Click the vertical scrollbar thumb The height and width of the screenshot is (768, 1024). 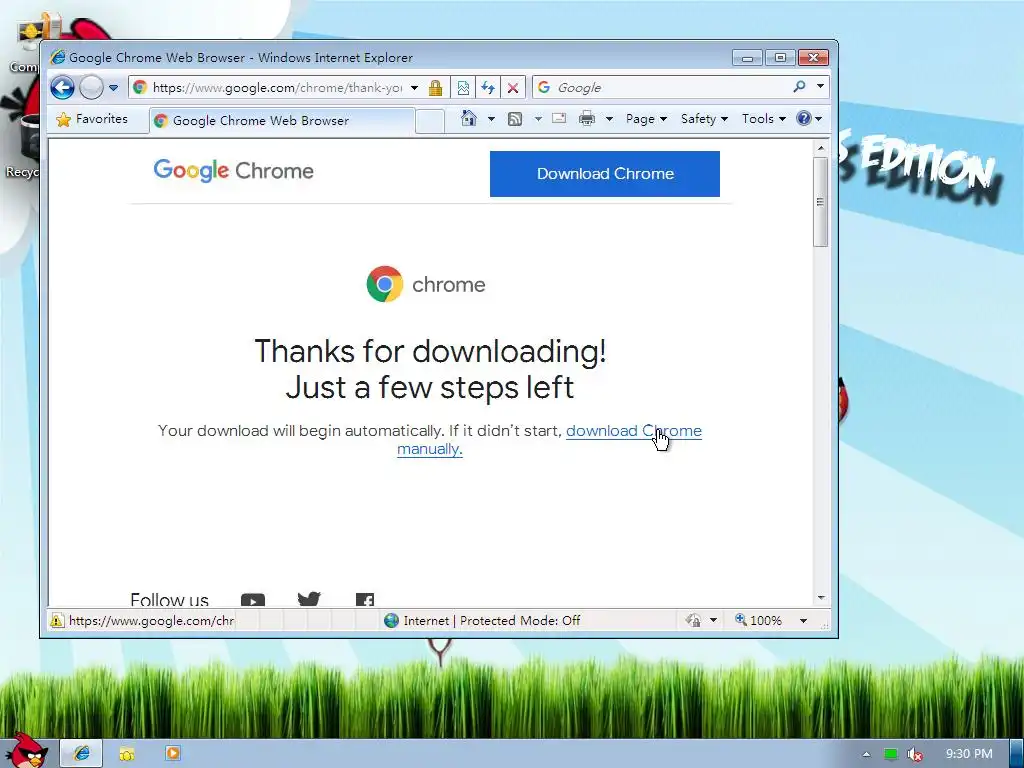tap(821, 202)
